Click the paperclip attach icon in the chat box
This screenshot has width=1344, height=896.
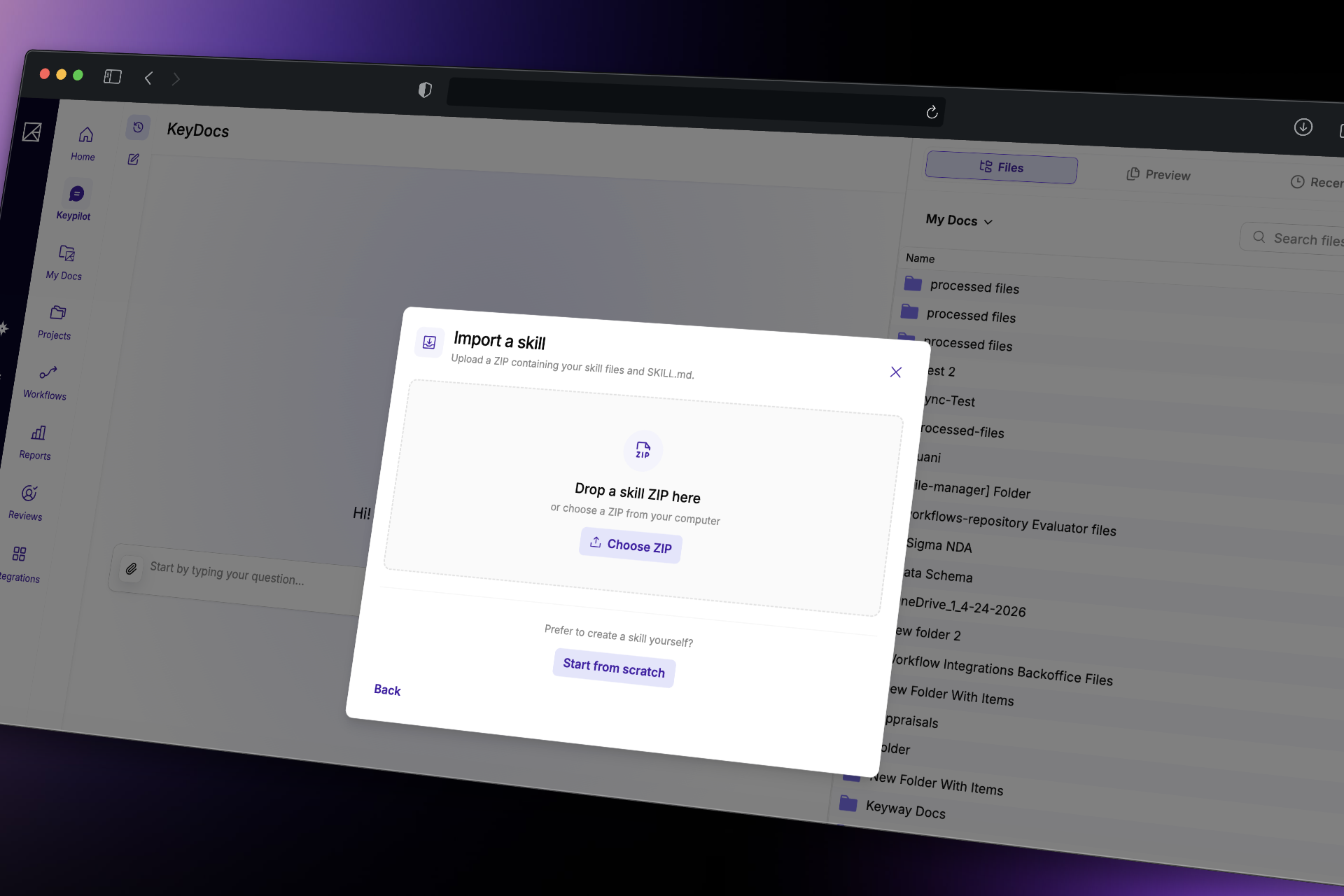(x=131, y=568)
